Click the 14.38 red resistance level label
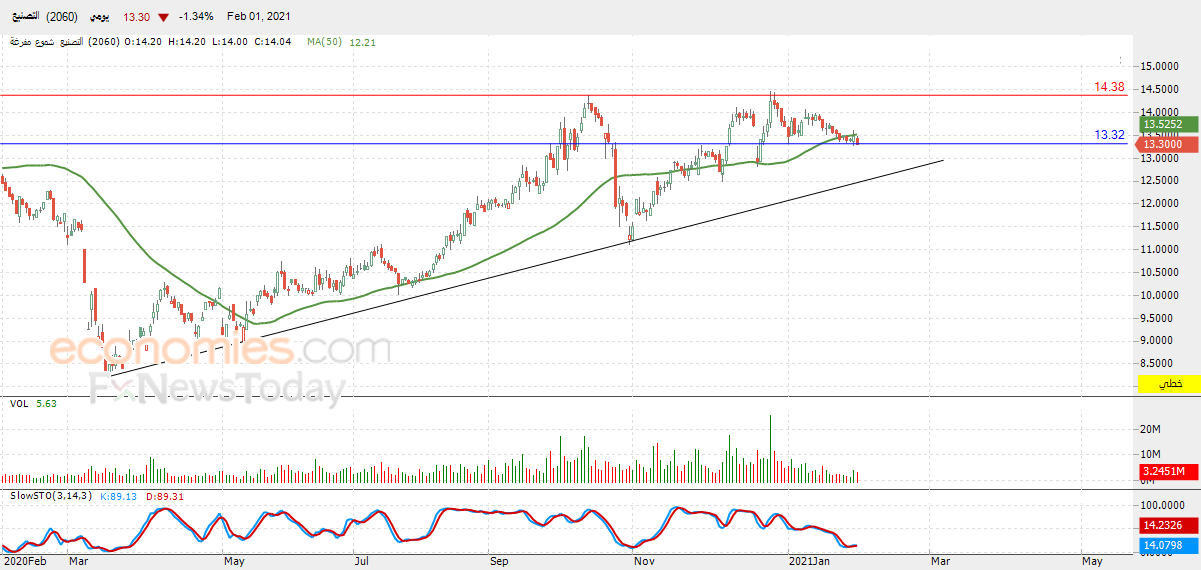 [1109, 88]
